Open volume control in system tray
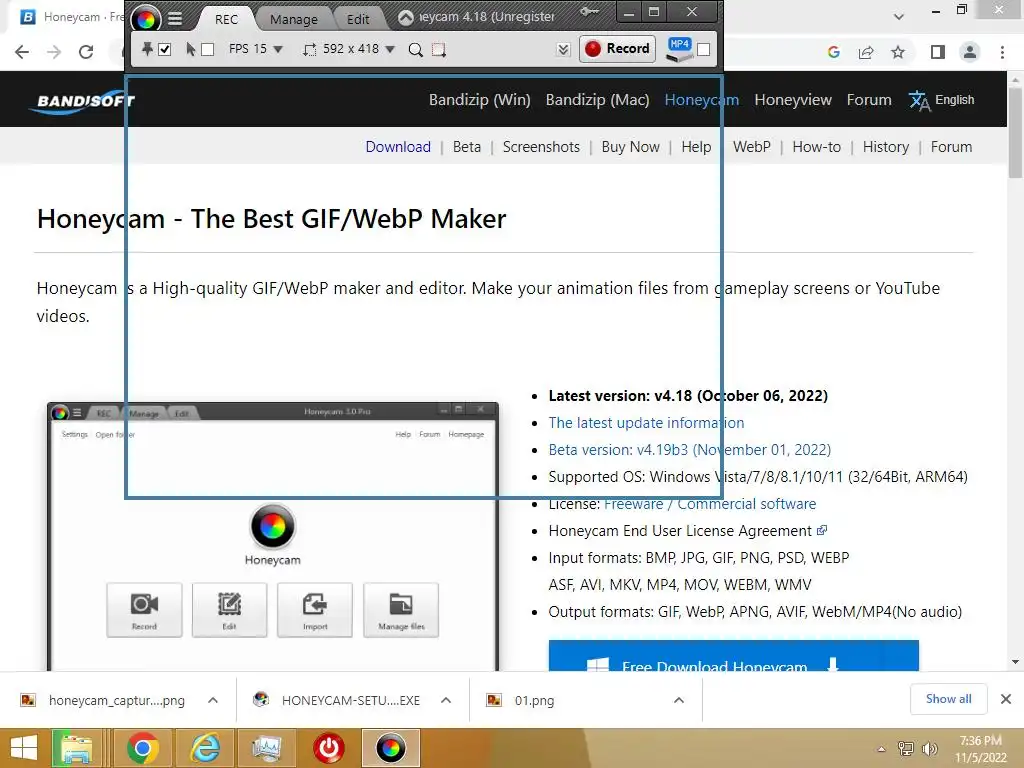 (929, 749)
